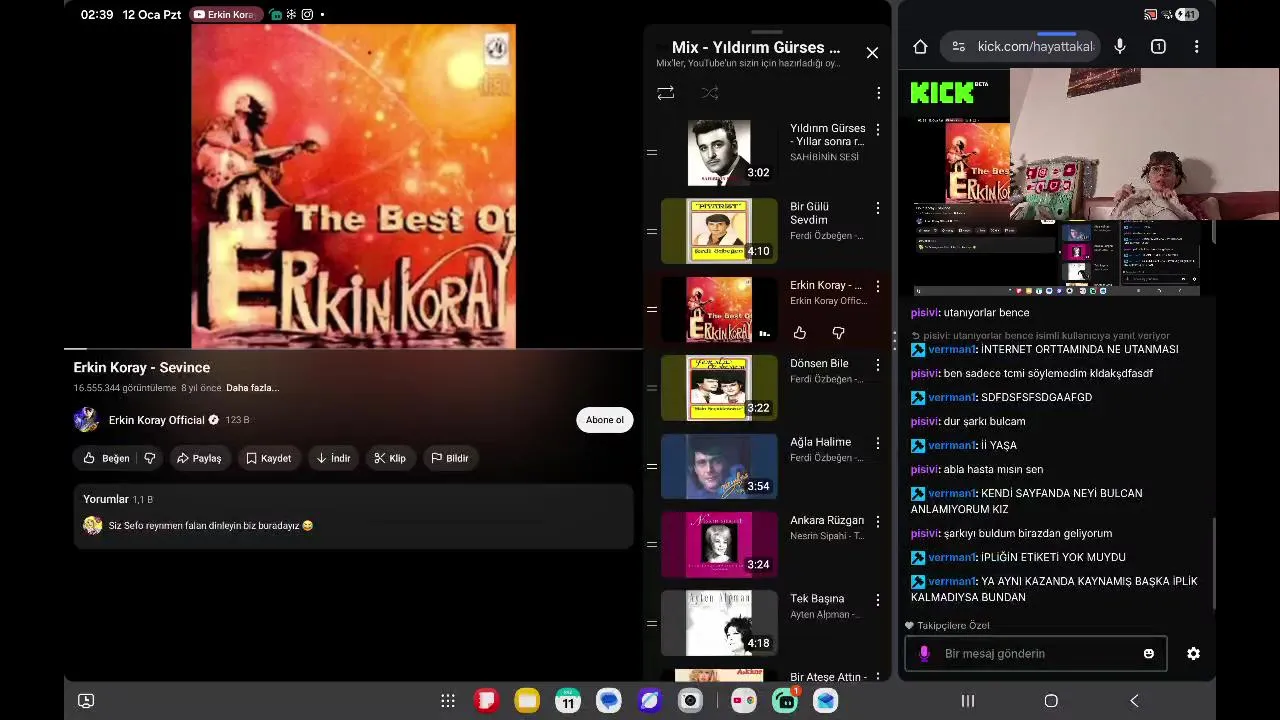1280x720 pixels.
Task: Reorder handle for Bir Gülü Sevdim
Action: 652,231
